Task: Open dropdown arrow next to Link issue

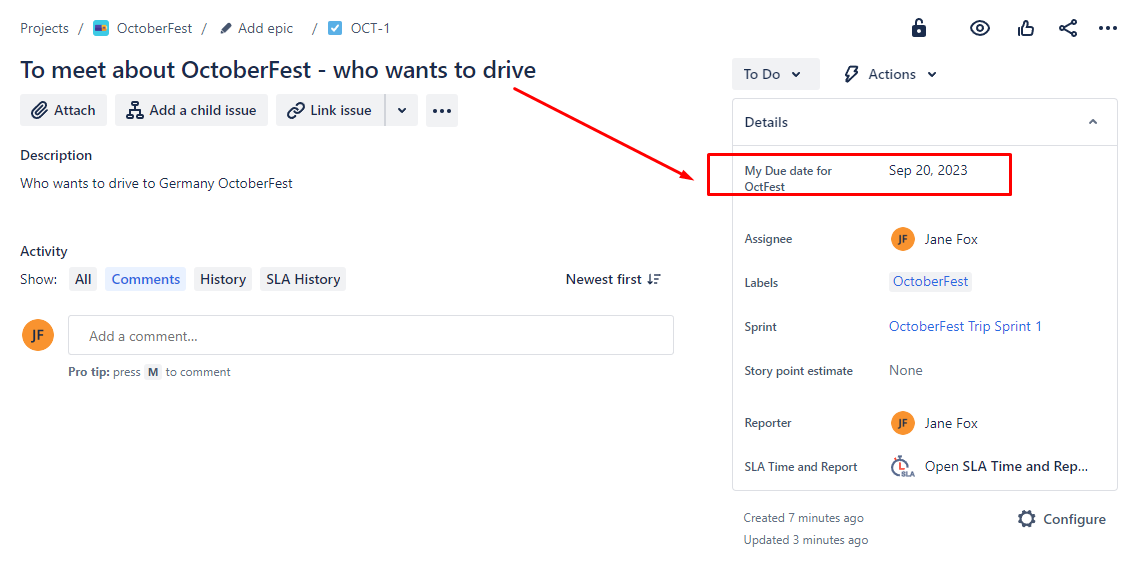Action: coord(402,110)
